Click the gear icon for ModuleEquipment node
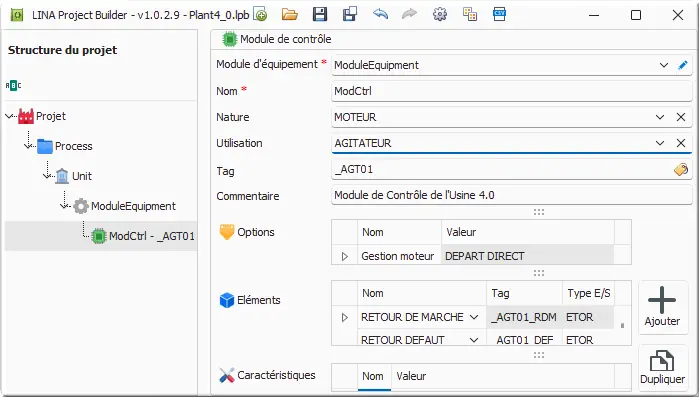 coord(81,206)
